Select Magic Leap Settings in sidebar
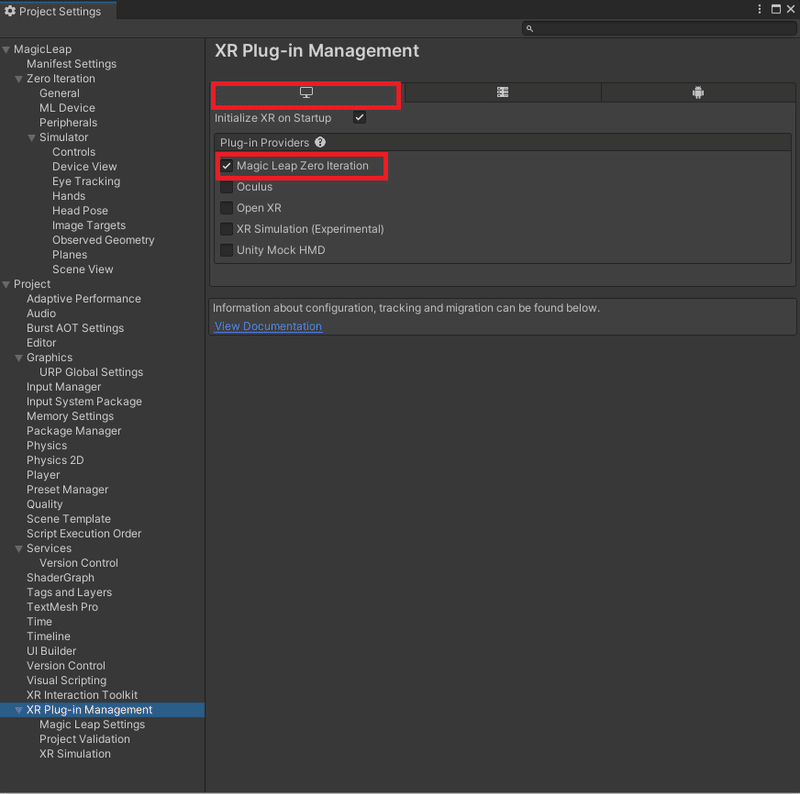Screen dimensions: 800x794 pyautogui.click(x=92, y=725)
